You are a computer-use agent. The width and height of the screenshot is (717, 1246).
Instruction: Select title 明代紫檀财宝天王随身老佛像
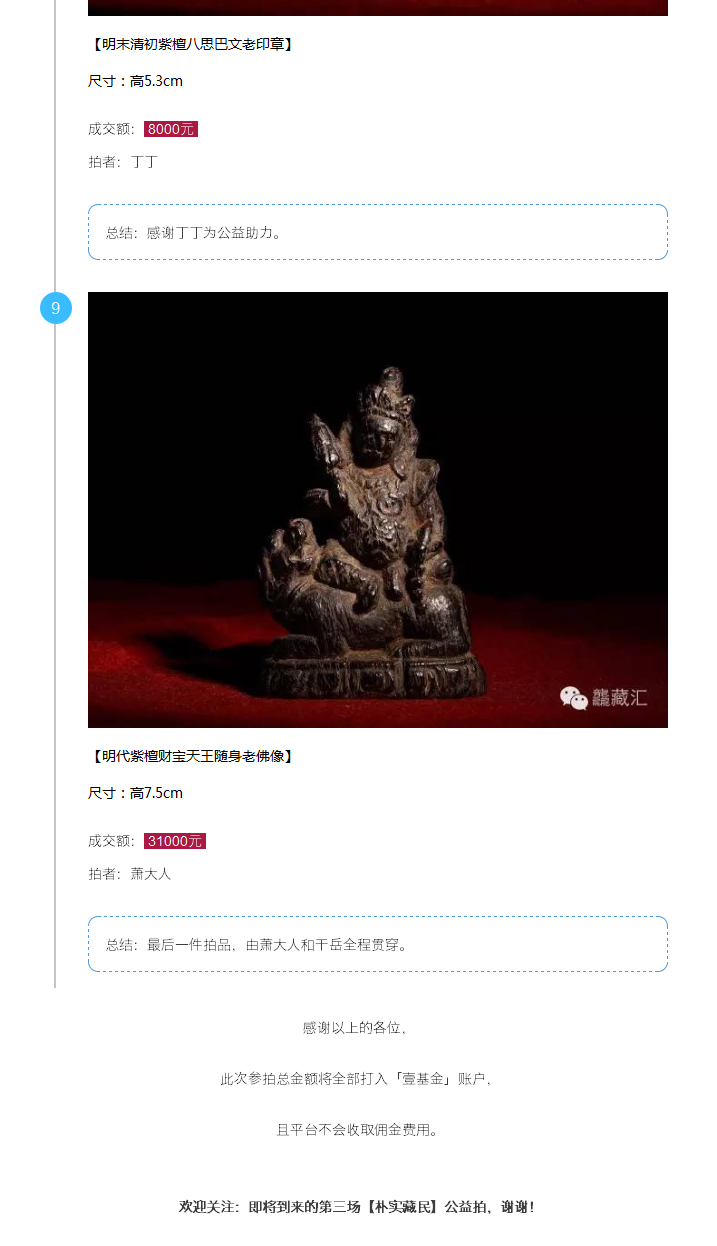(x=191, y=756)
